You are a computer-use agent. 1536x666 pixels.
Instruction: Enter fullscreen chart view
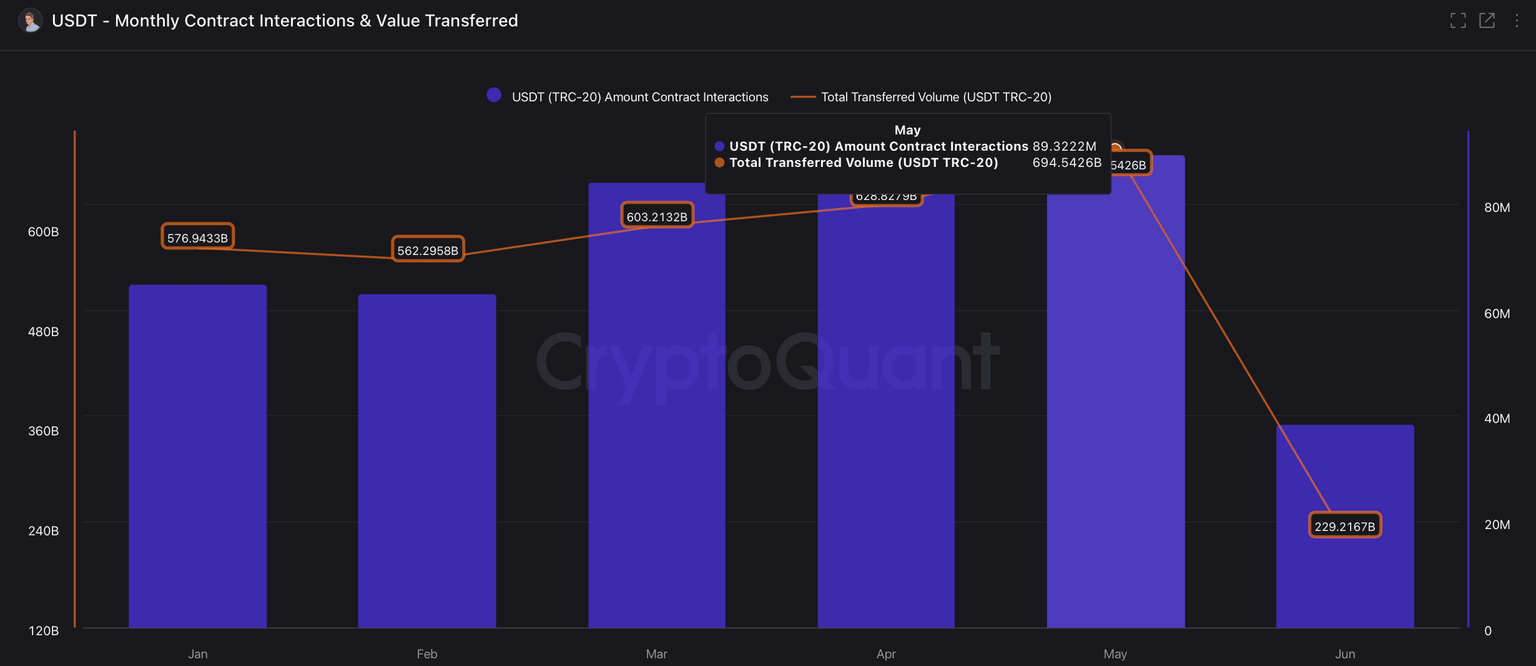(x=1458, y=21)
